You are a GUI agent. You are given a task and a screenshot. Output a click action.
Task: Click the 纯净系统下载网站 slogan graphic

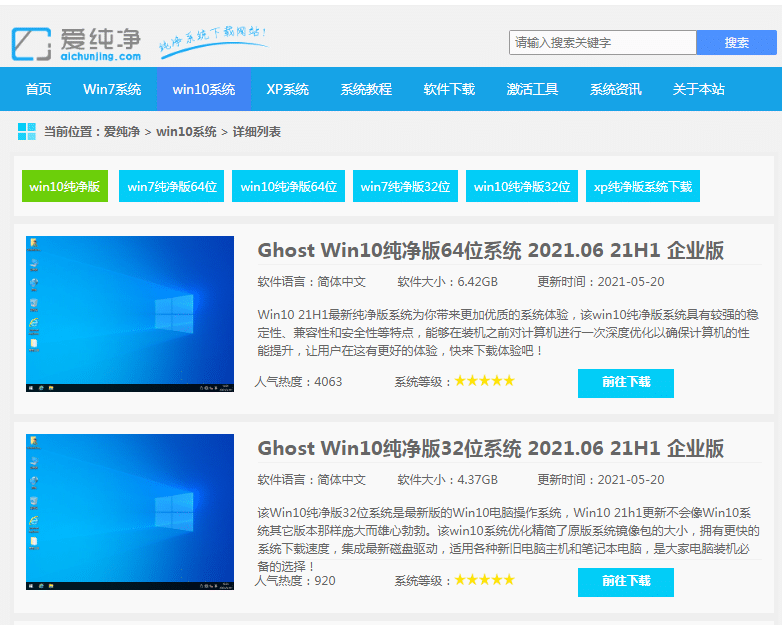[x=213, y=42]
